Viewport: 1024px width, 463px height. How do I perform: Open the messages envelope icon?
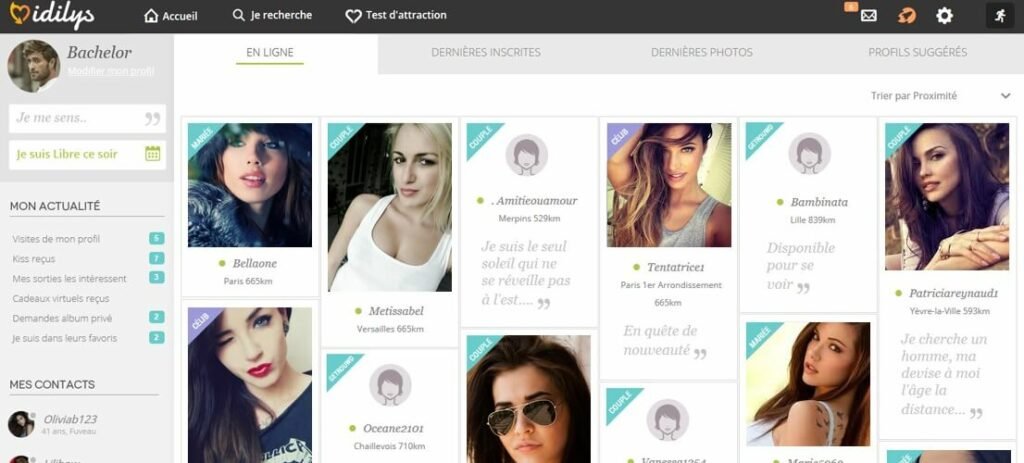pyautogui.click(x=868, y=16)
